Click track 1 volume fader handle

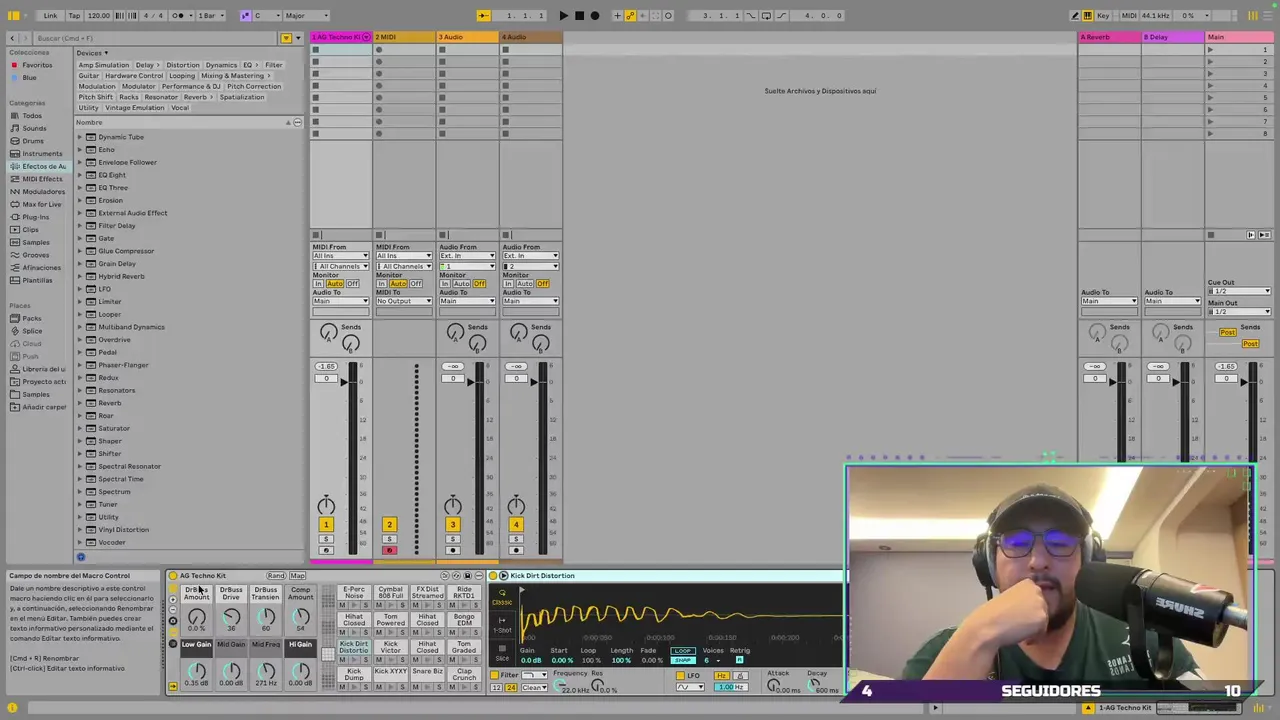[x=347, y=382]
